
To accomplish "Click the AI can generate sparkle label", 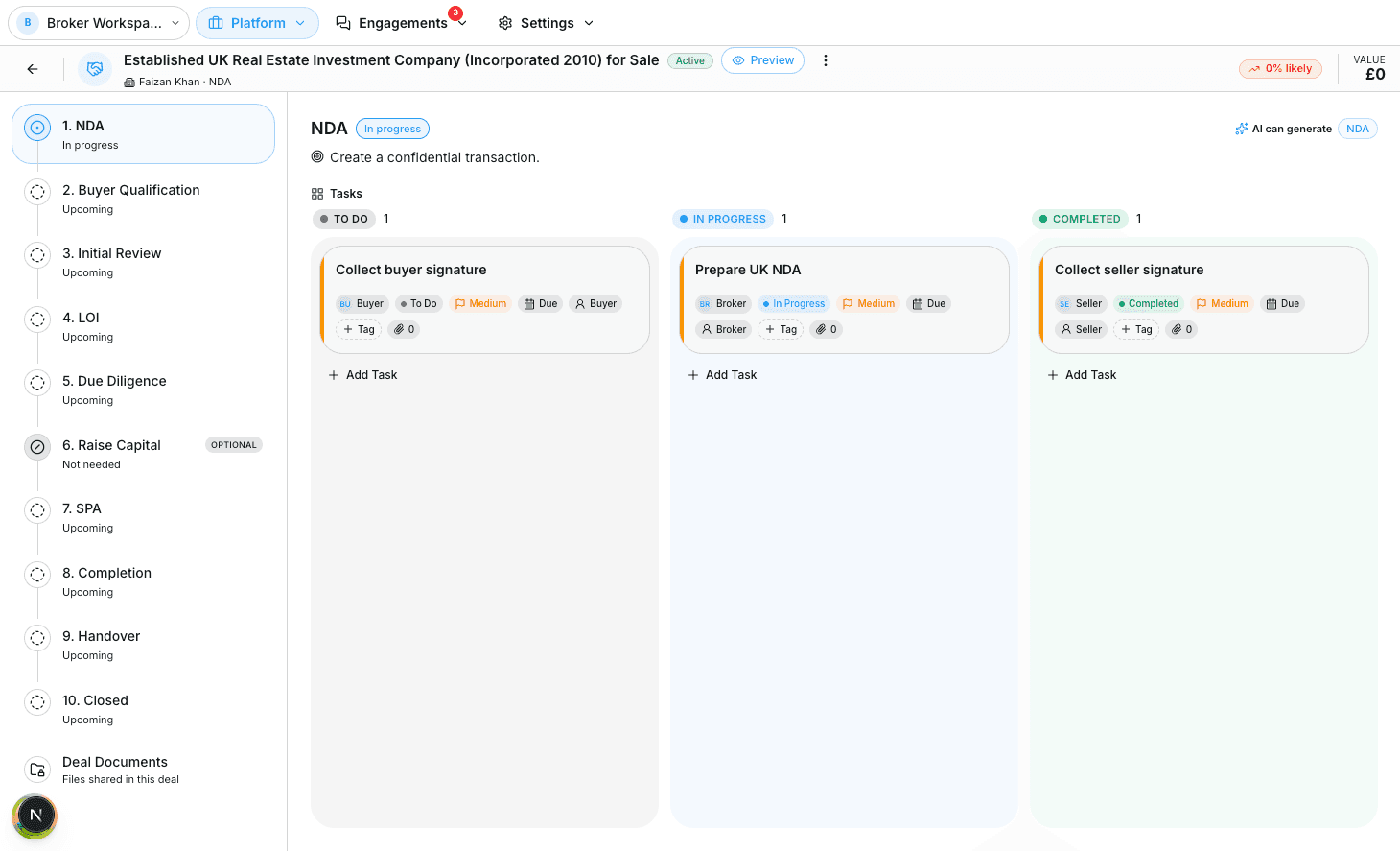I will (x=1283, y=129).
